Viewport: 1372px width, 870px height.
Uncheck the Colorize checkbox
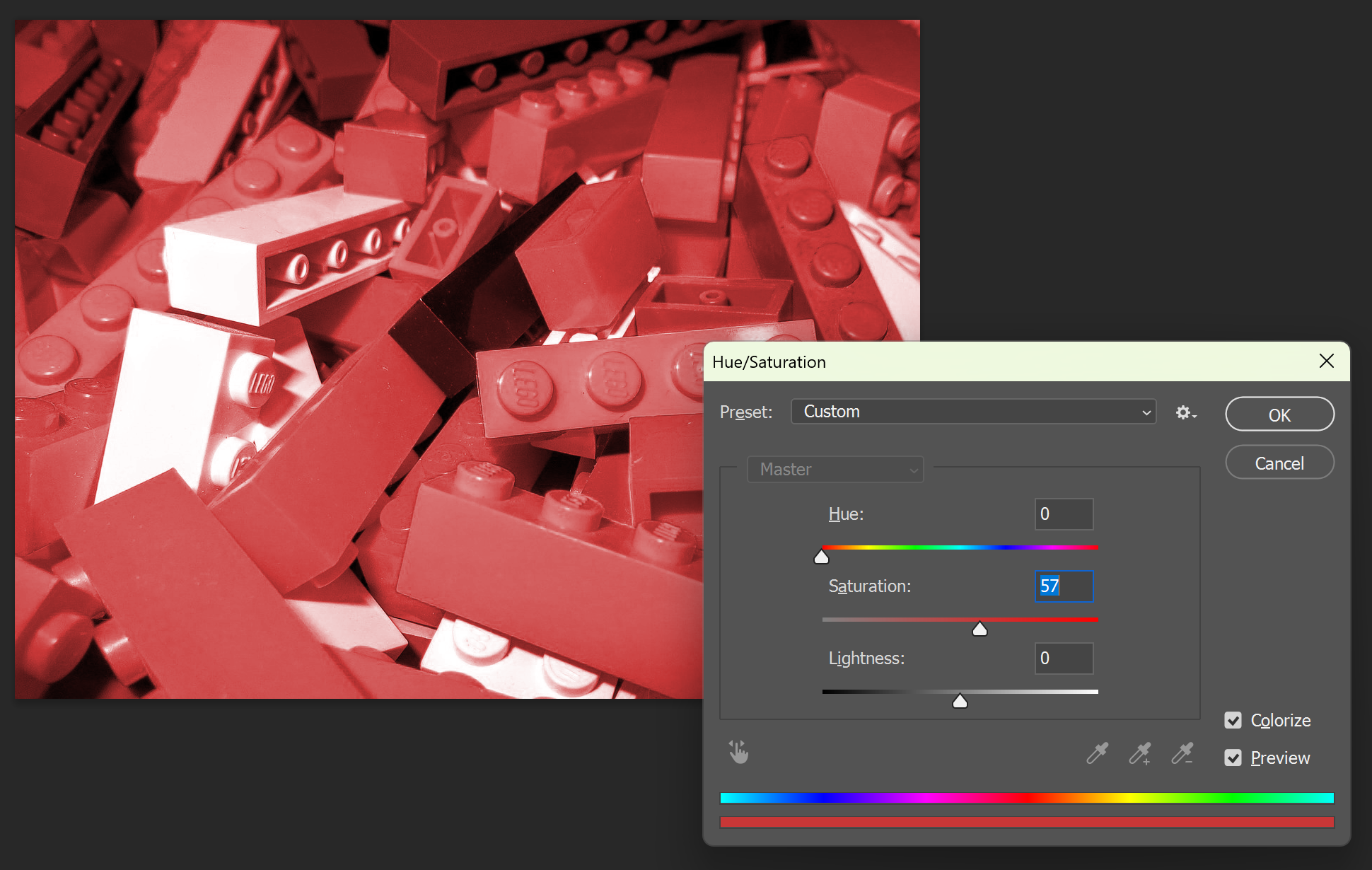tap(1233, 721)
